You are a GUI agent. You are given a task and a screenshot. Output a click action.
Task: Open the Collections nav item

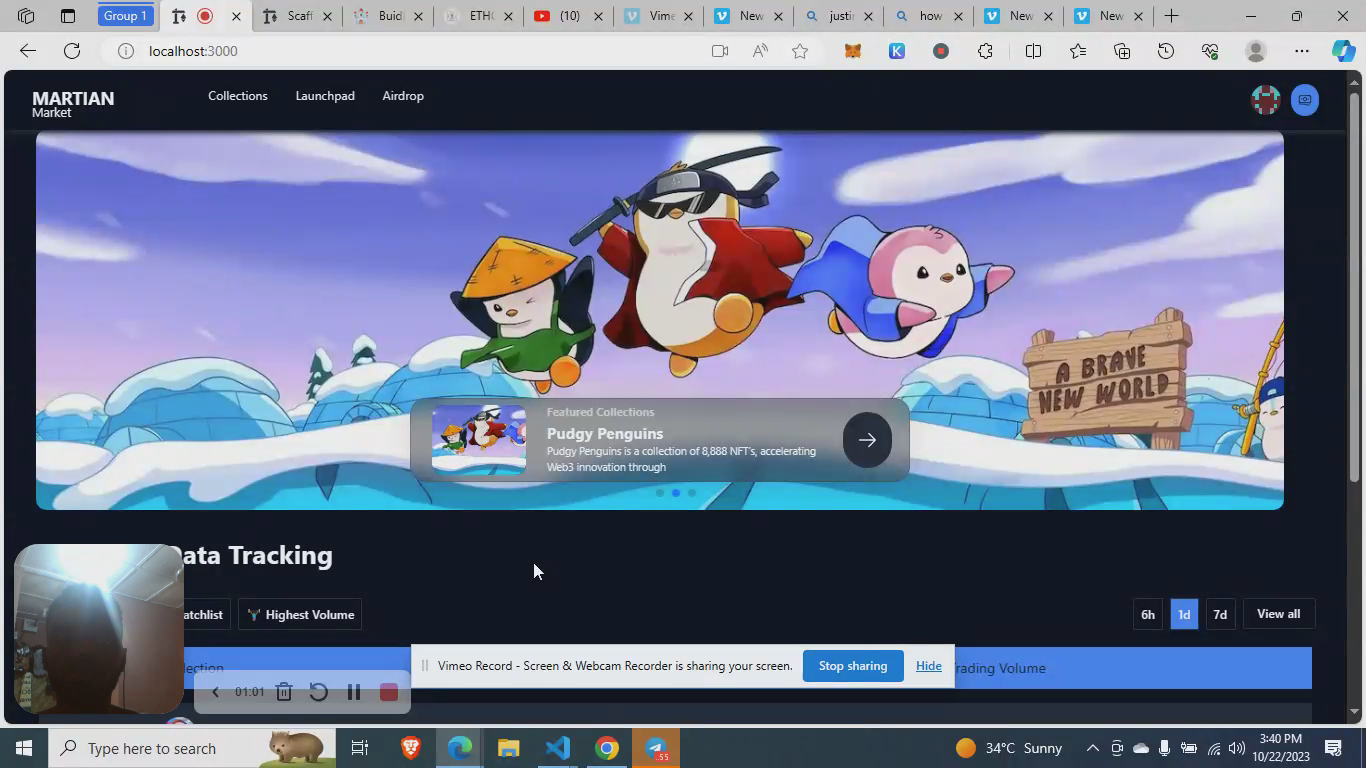pos(237,96)
